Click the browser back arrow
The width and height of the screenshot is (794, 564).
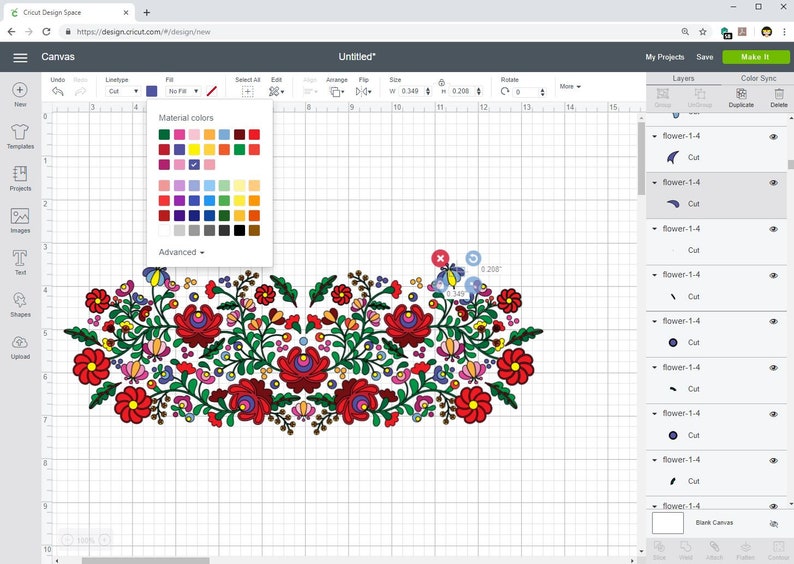pyautogui.click(x=11, y=31)
